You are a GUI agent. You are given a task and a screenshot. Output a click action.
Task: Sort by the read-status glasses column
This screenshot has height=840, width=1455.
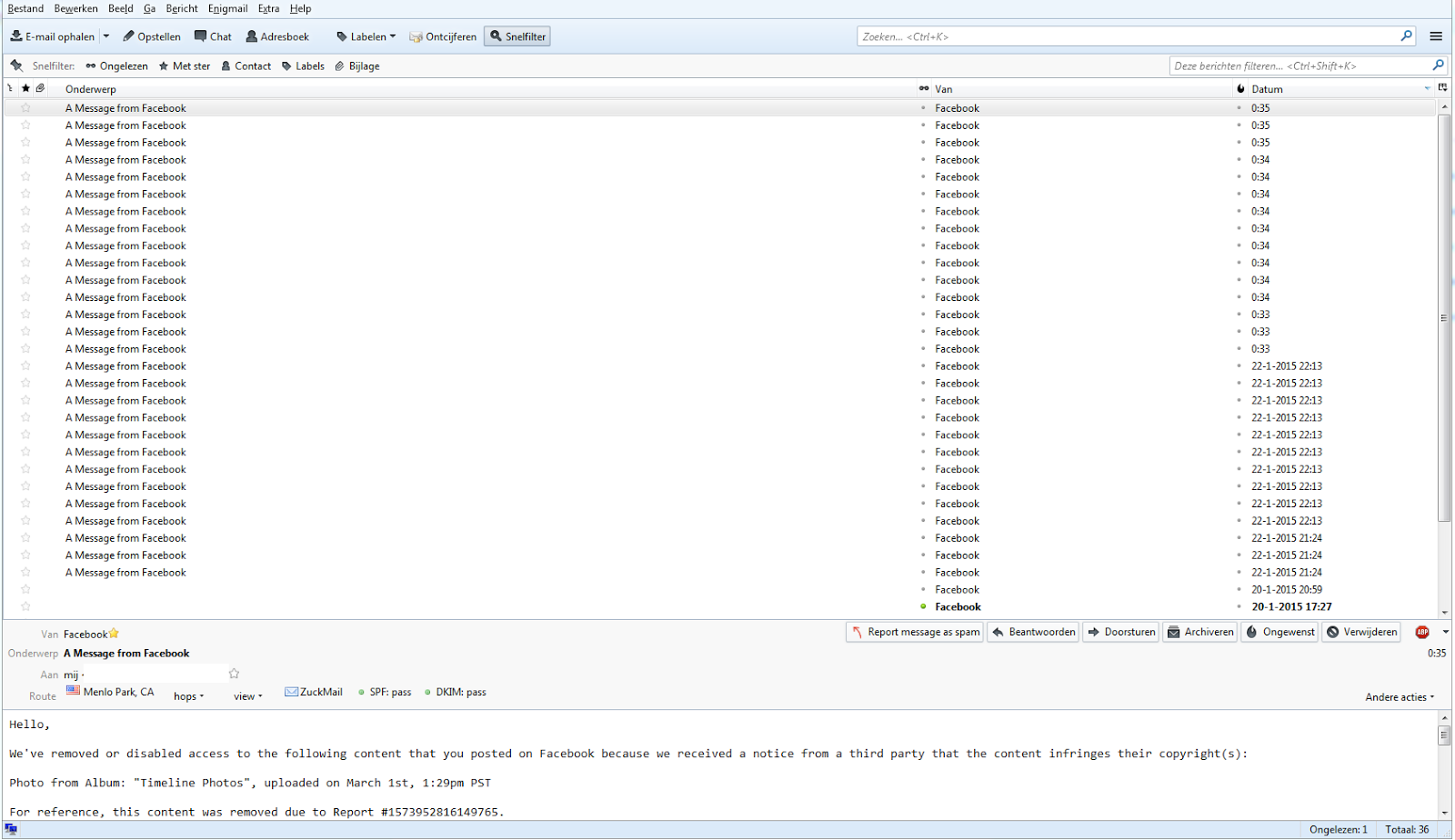pyautogui.click(x=924, y=88)
